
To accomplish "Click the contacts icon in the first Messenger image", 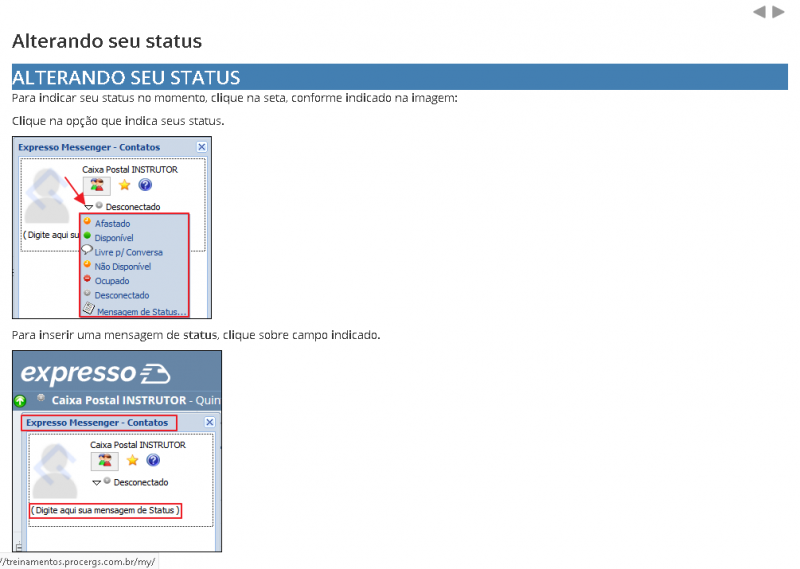I will tap(97, 185).
